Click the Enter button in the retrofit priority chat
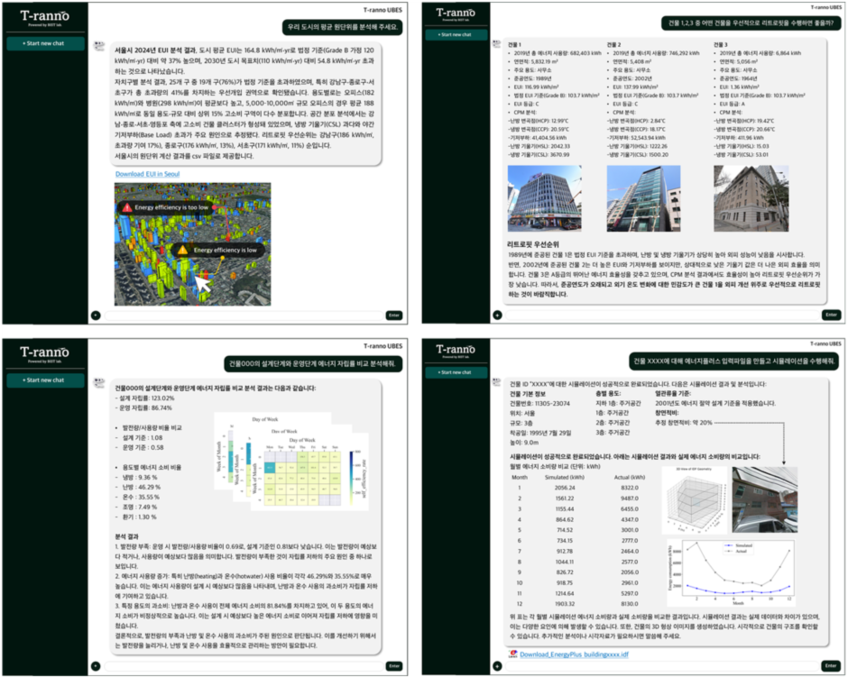Screen dimensions: 848x677 [x=831, y=315]
